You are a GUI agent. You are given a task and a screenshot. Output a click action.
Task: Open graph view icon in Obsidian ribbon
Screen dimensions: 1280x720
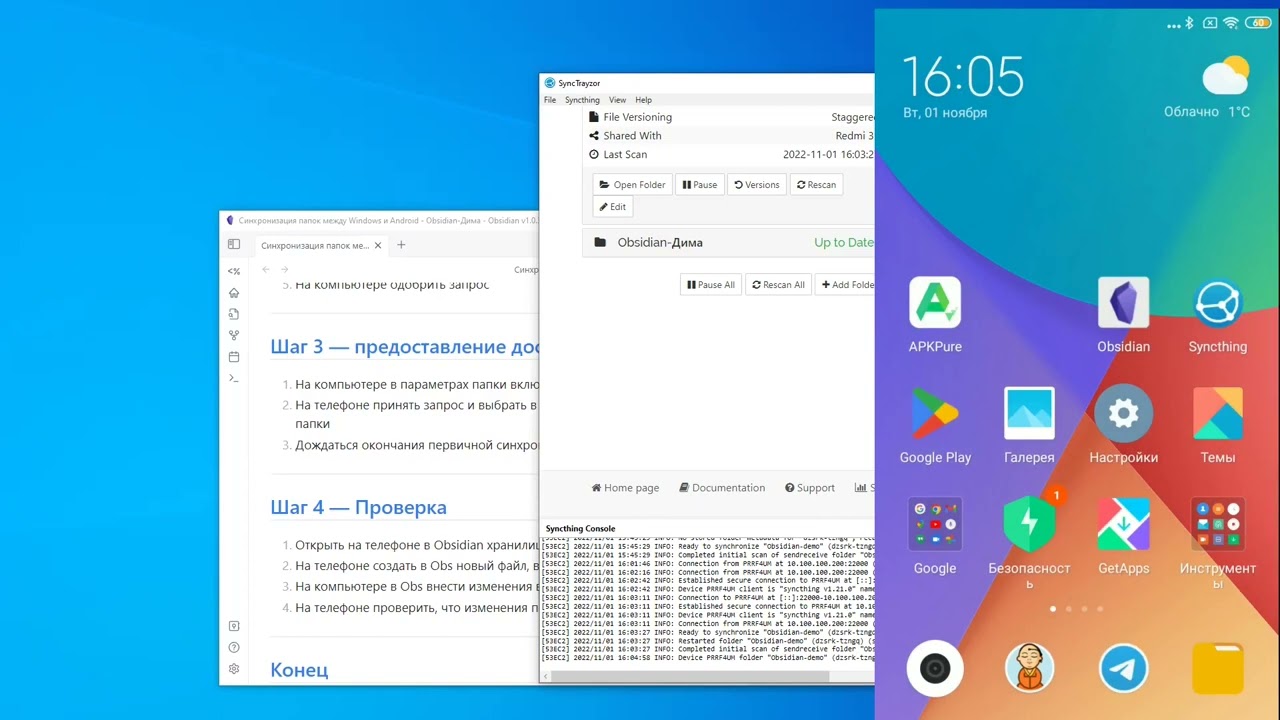tap(233, 335)
